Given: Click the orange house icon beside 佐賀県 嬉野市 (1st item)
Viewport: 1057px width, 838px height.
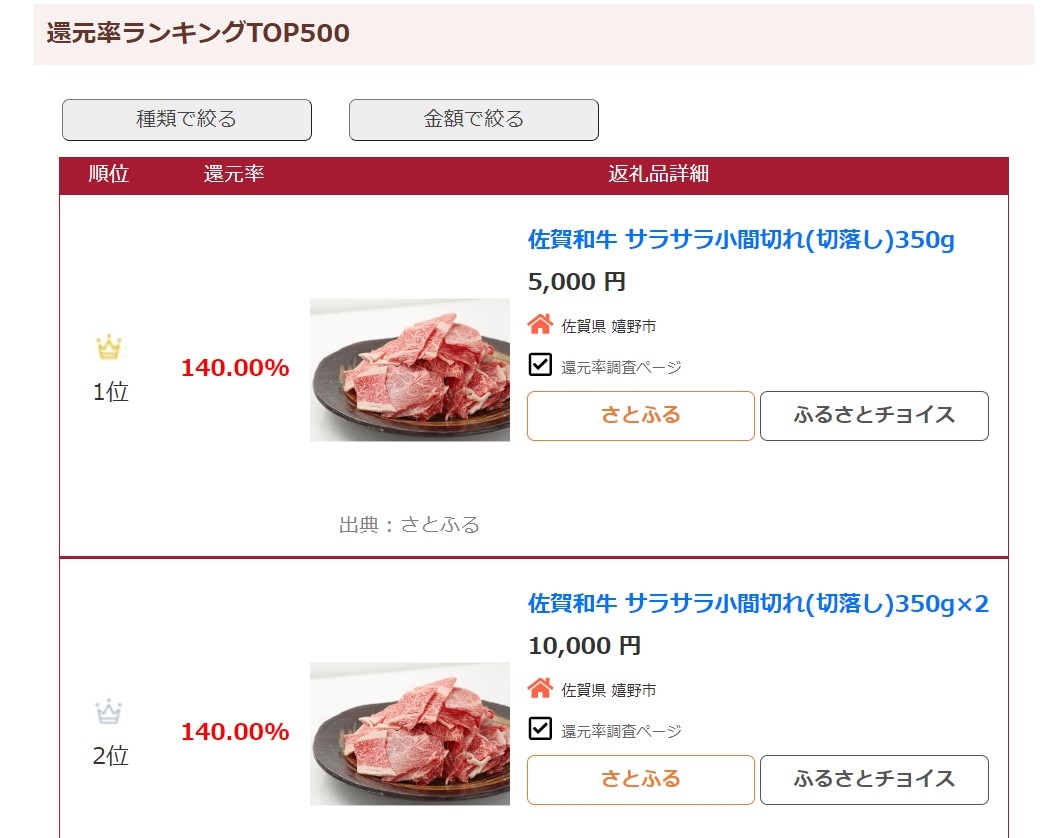Looking at the screenshot, I should pos(540,324).
